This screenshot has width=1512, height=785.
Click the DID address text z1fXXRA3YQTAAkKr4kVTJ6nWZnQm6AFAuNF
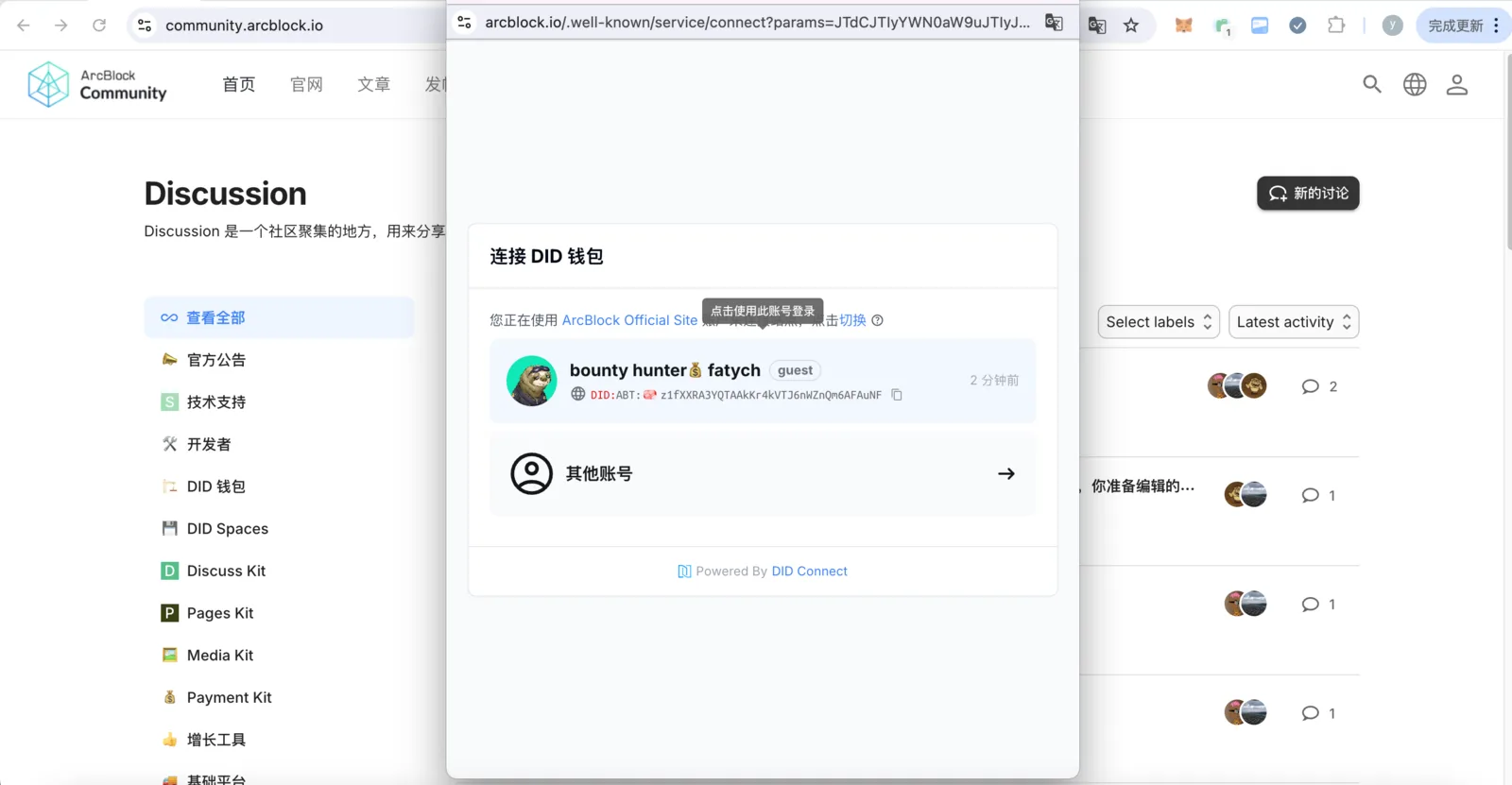pos(770,395)
